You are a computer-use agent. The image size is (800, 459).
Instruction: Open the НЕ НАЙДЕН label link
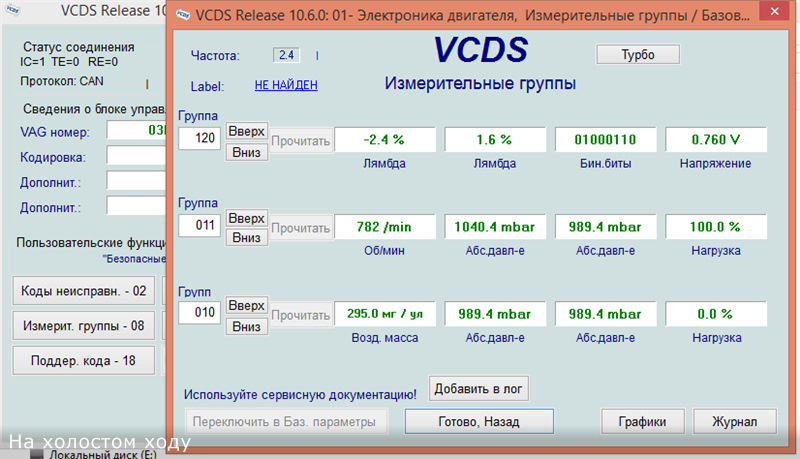286,85
